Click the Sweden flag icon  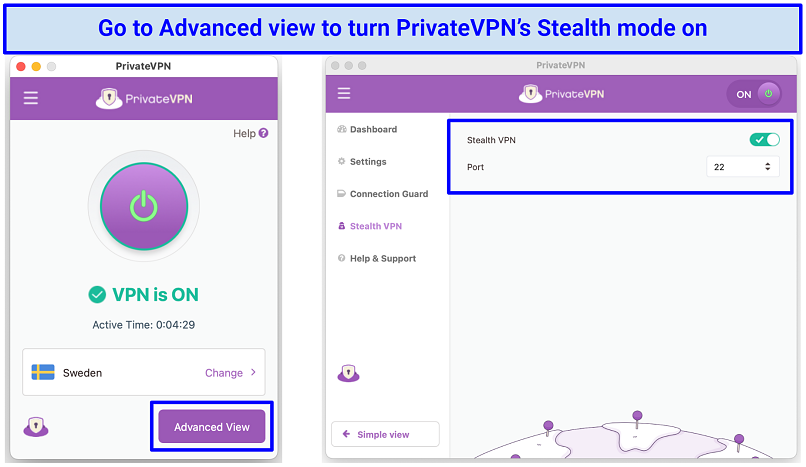43,372
